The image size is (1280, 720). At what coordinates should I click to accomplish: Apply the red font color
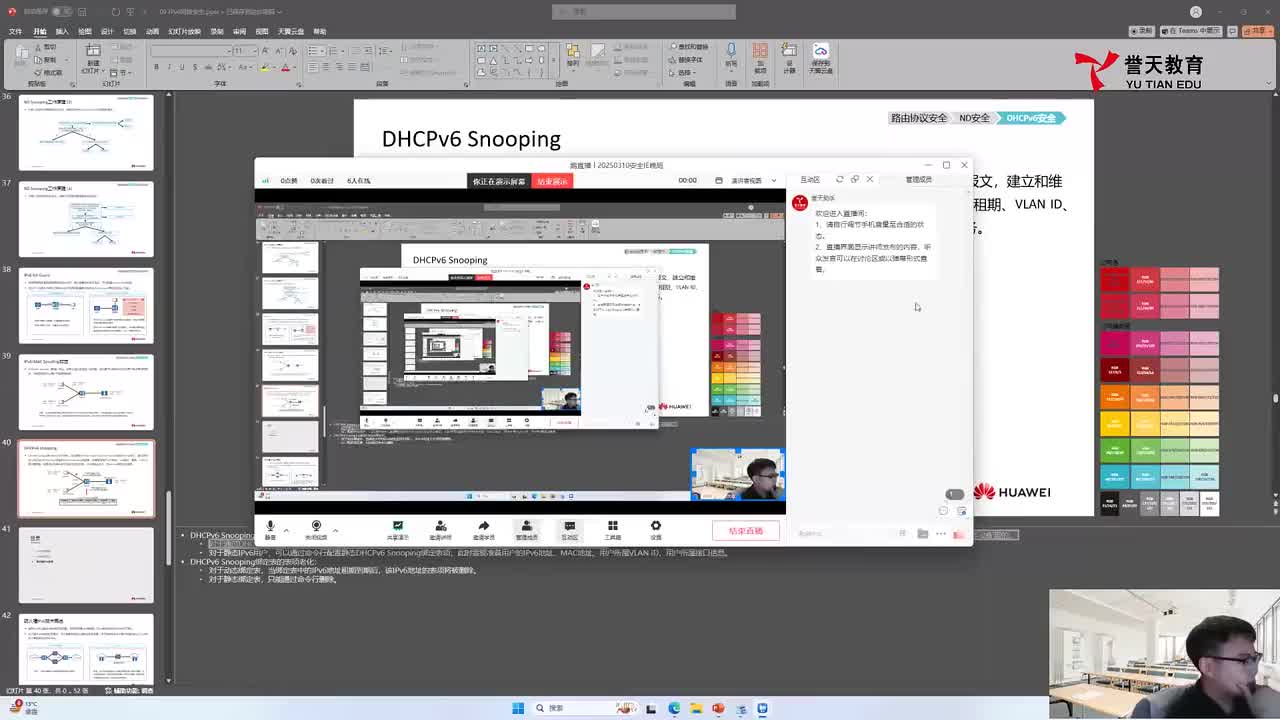(x=286, y=67)
